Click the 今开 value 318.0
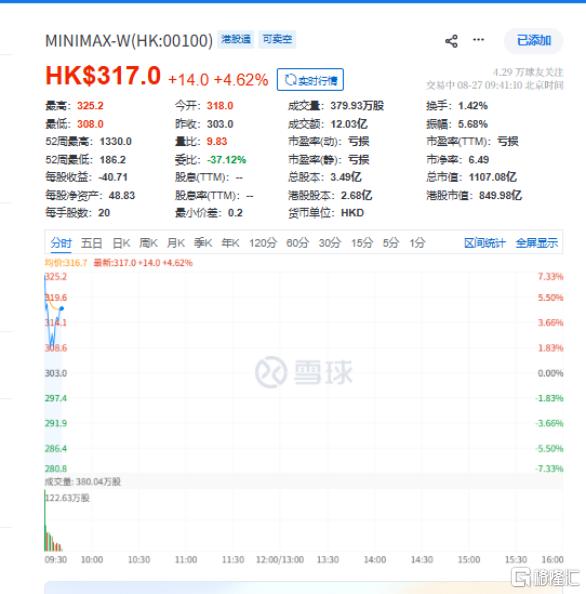This screenshot has height=594, width=586. click(x=220, y=106)
